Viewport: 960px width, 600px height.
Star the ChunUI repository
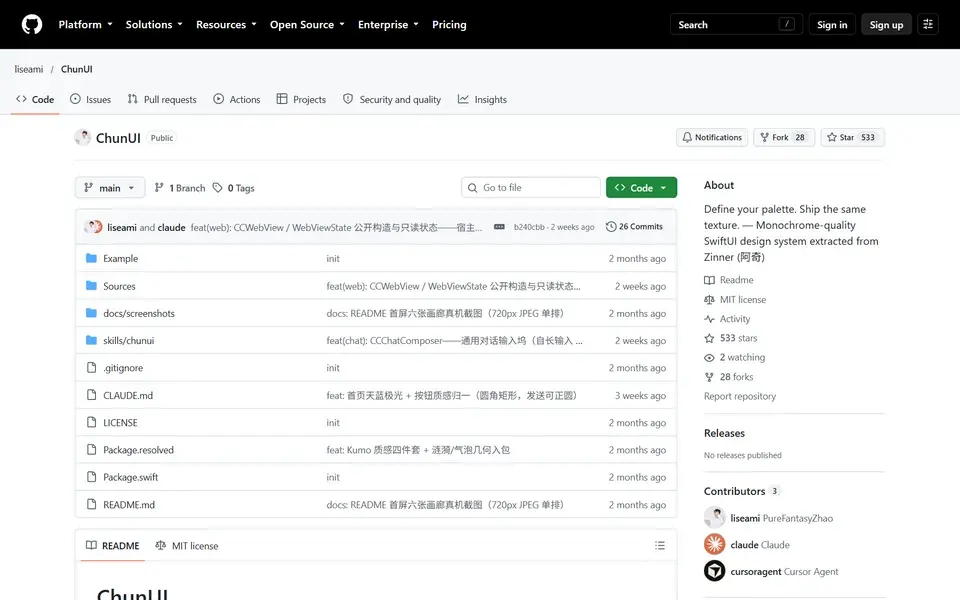pos(852,137)
